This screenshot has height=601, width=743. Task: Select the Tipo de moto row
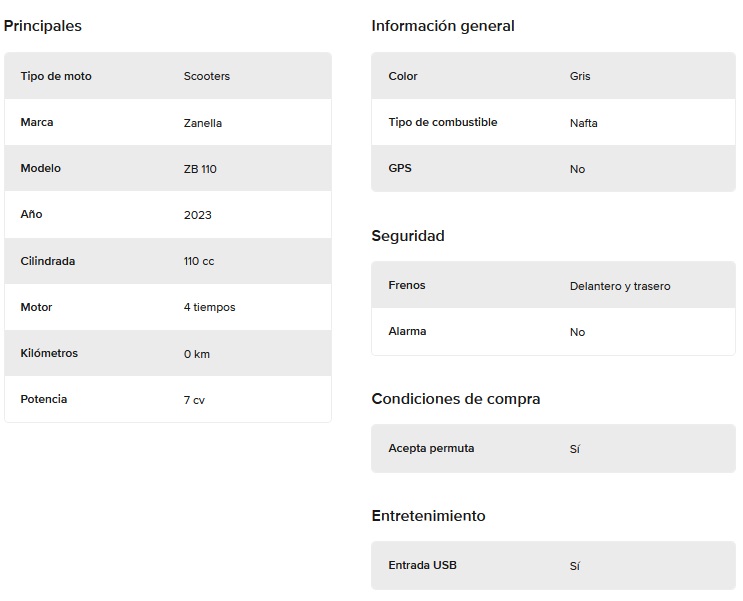tap(168, 76)
